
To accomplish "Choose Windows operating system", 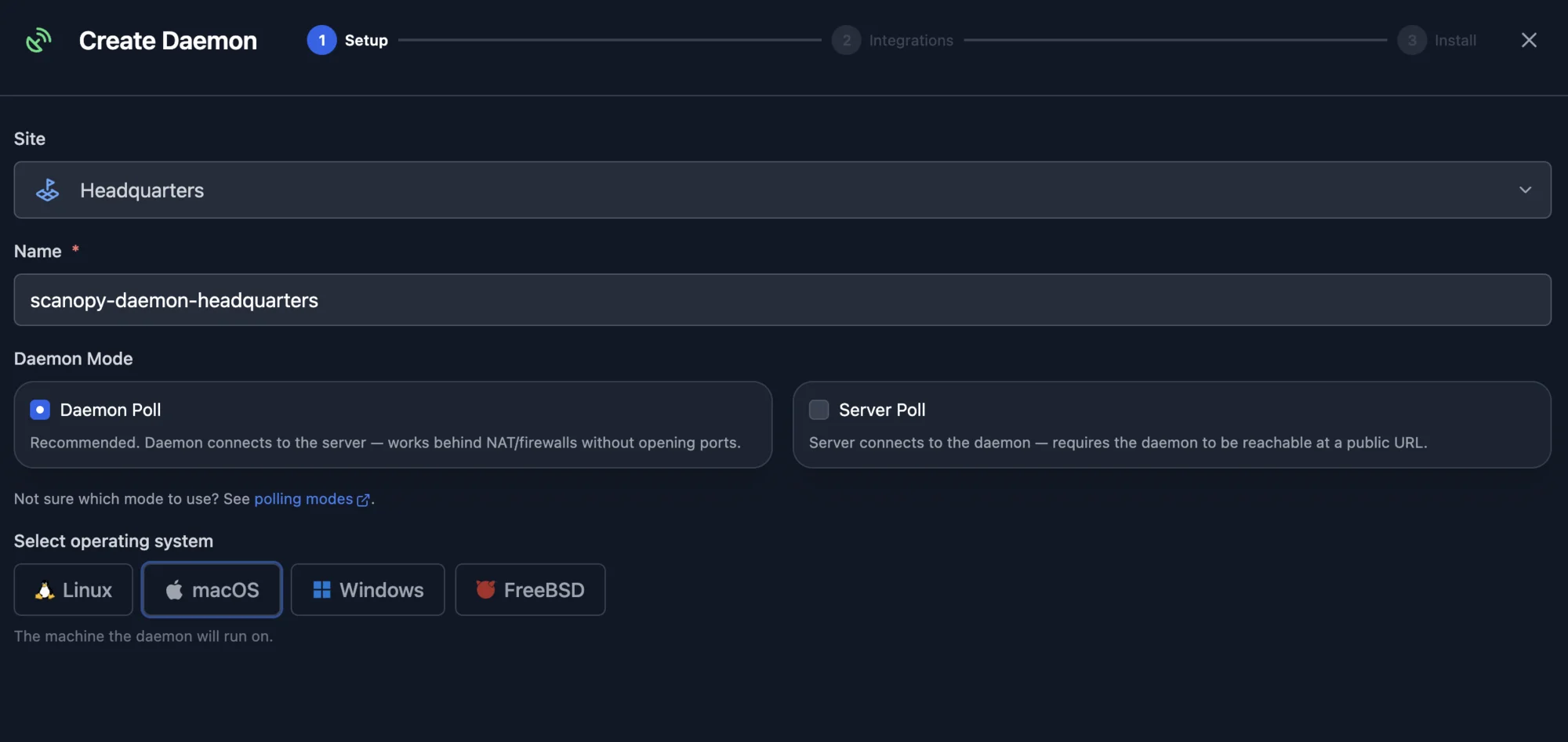I will (x=368, y=589).
